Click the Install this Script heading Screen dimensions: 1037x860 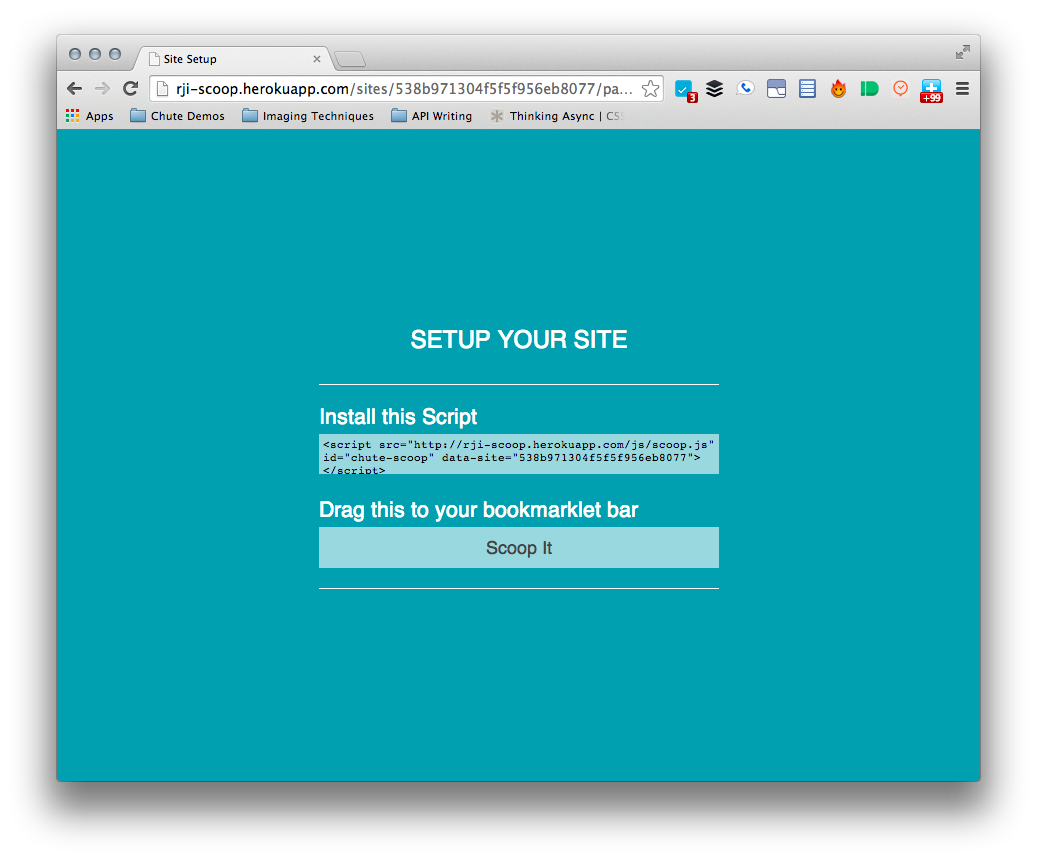click(398, 417)
